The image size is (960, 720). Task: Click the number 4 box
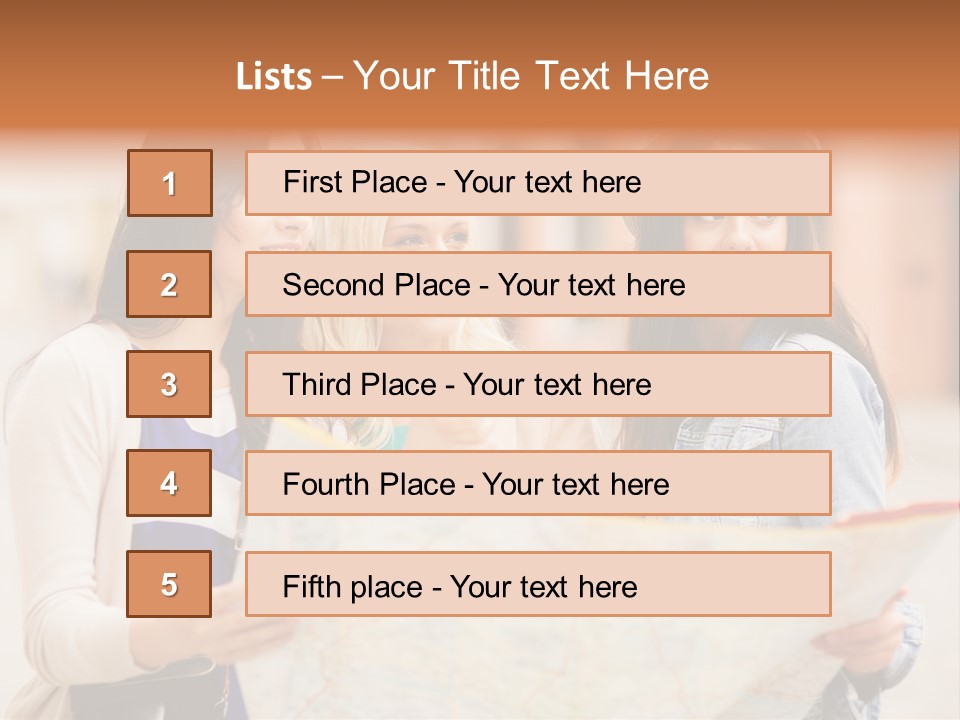tap(169, 483)
